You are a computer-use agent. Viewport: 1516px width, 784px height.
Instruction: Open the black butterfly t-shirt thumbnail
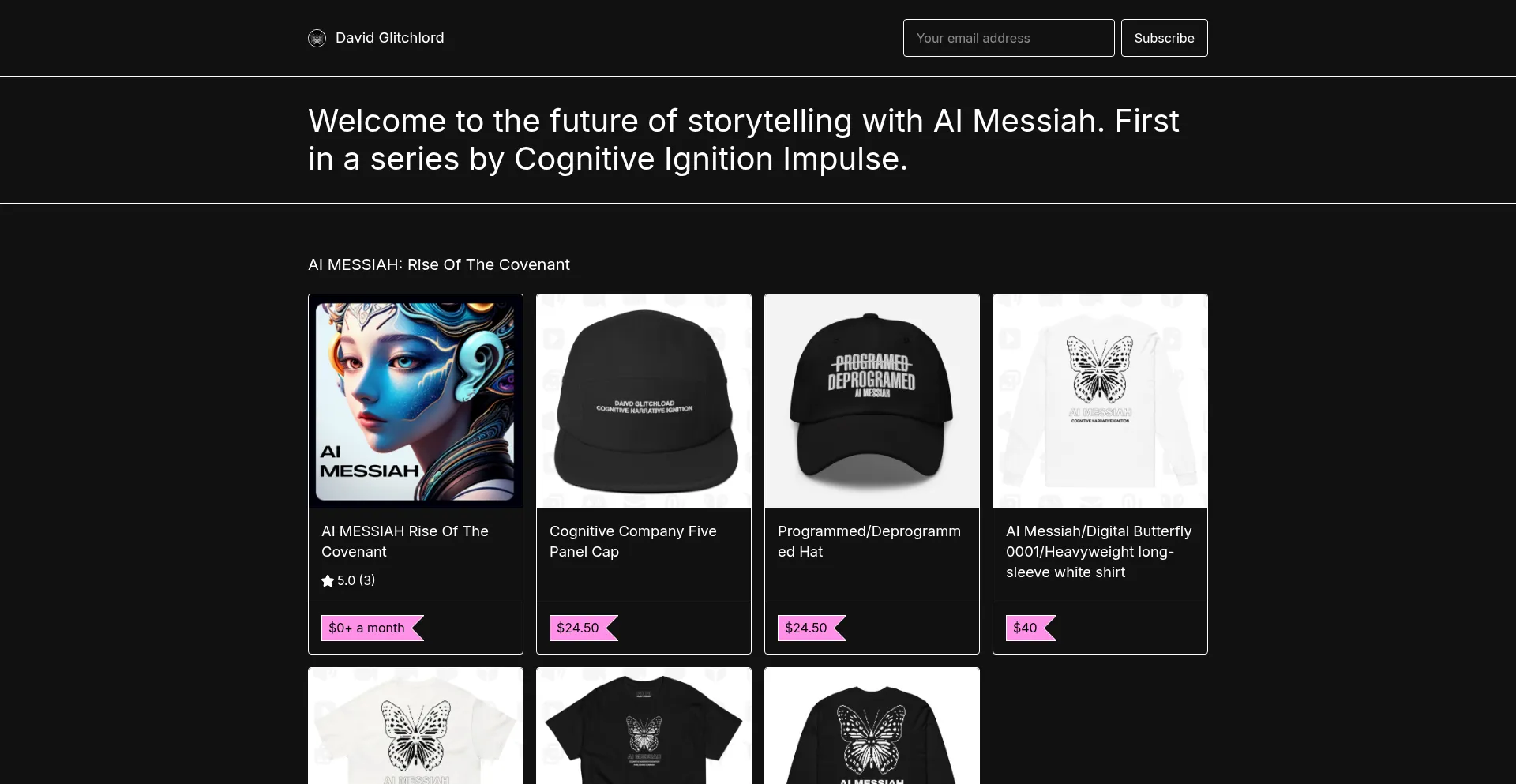pos(644,726)
